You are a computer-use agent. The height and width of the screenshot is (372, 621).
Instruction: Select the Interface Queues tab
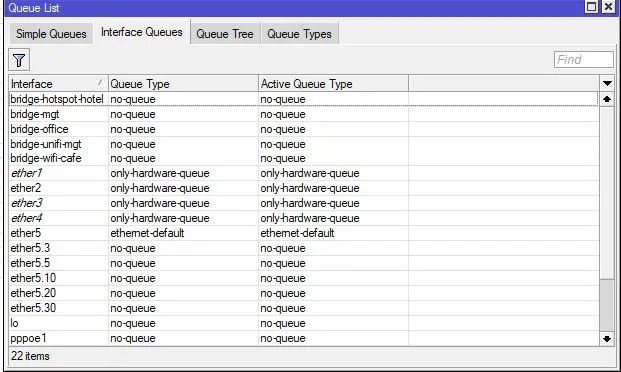point(142,32)
